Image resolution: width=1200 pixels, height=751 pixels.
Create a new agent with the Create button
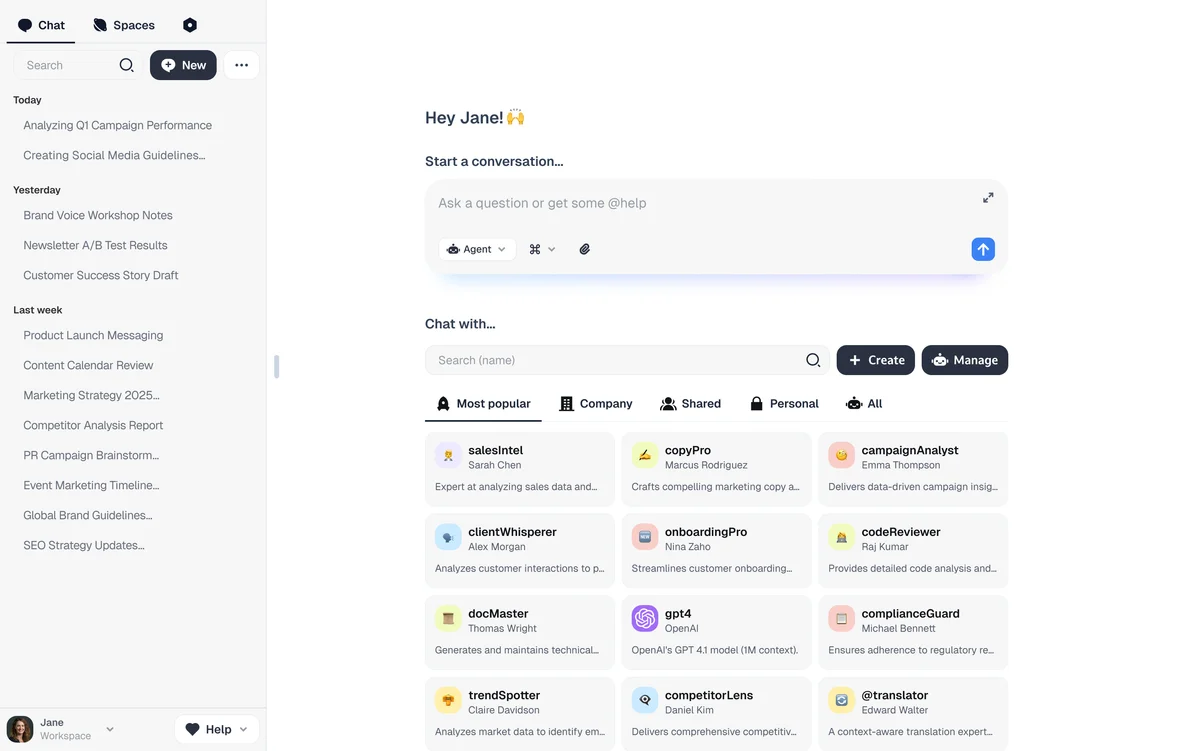875,359
